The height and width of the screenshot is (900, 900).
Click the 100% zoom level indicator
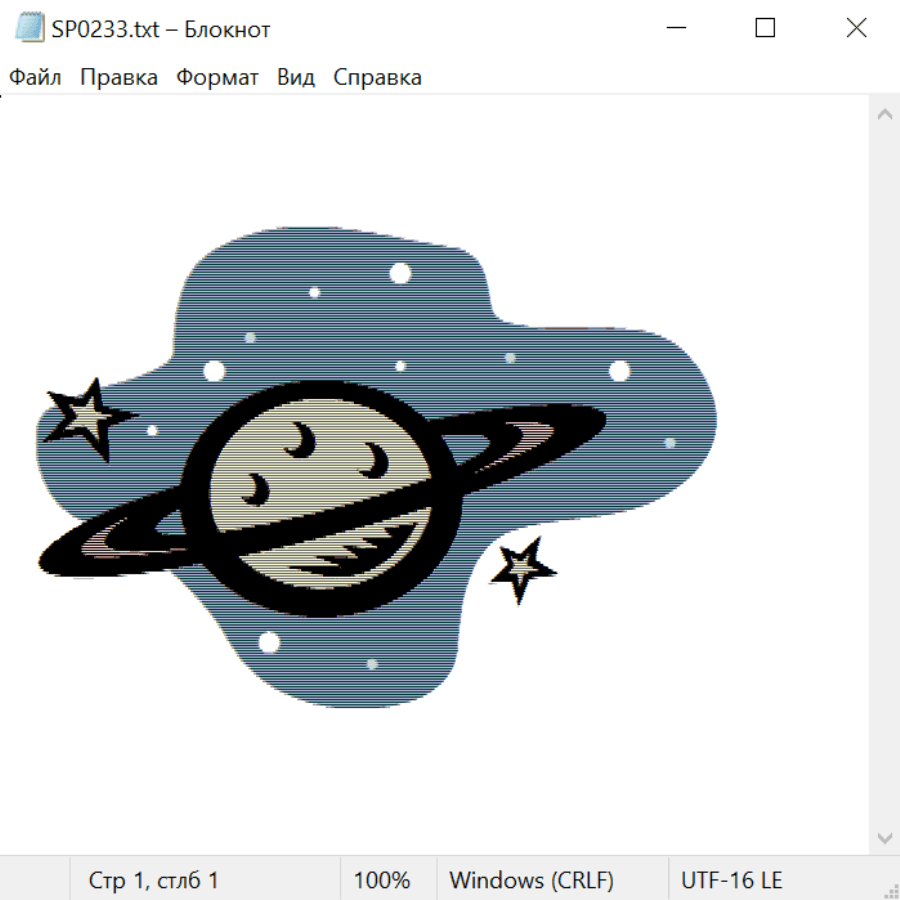coord(382,880)
